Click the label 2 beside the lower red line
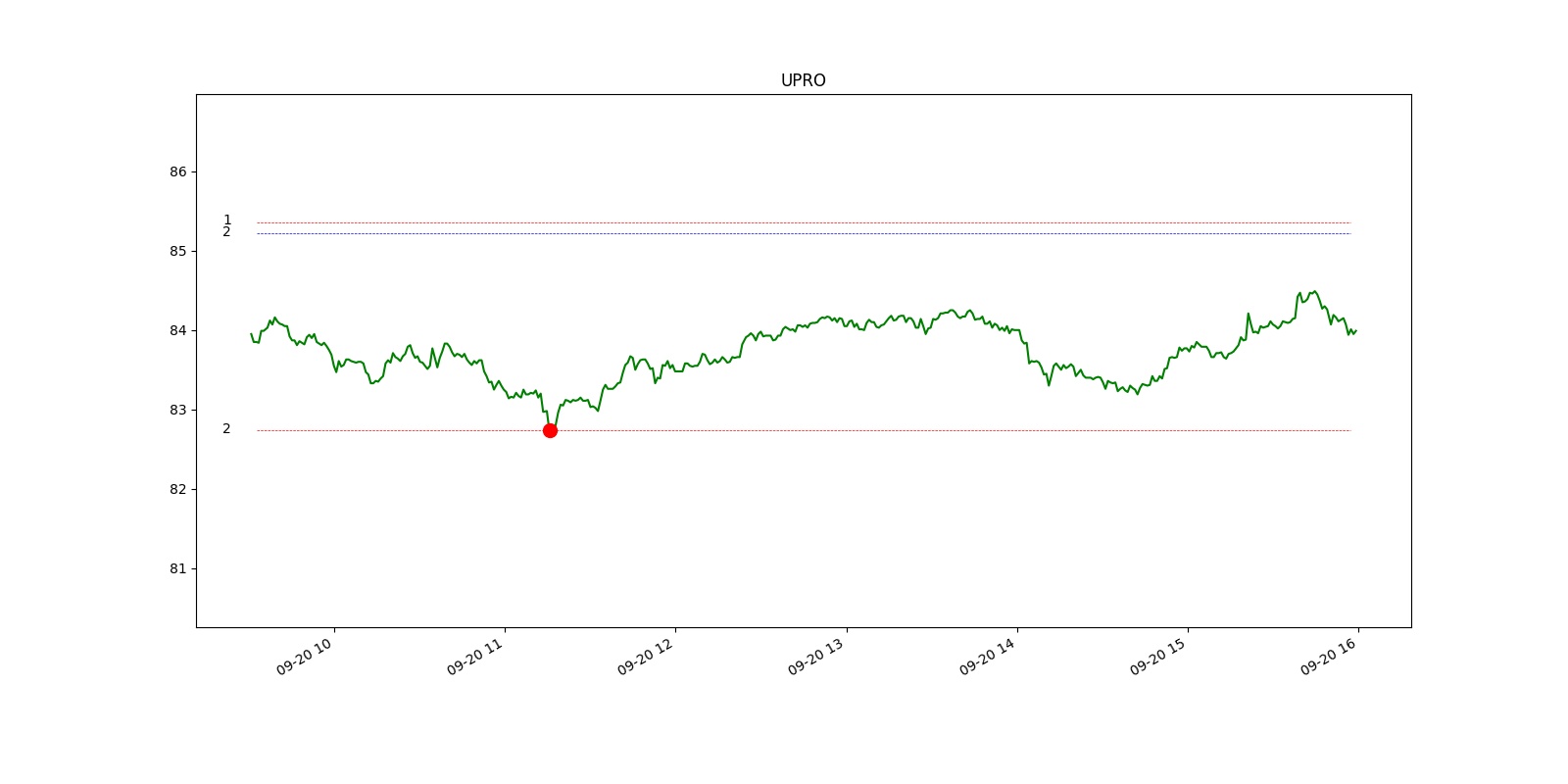1568x784 pixels. [x=226, y=428]
